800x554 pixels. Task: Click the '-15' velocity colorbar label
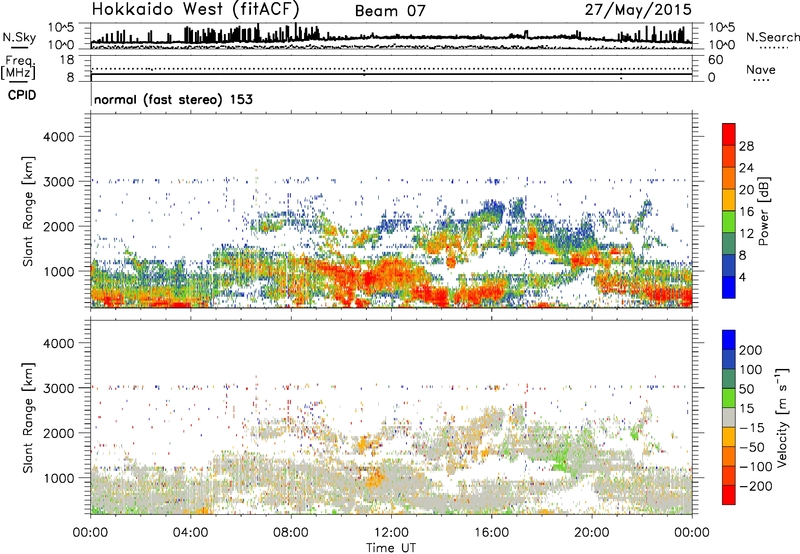[x=751, y=429]
